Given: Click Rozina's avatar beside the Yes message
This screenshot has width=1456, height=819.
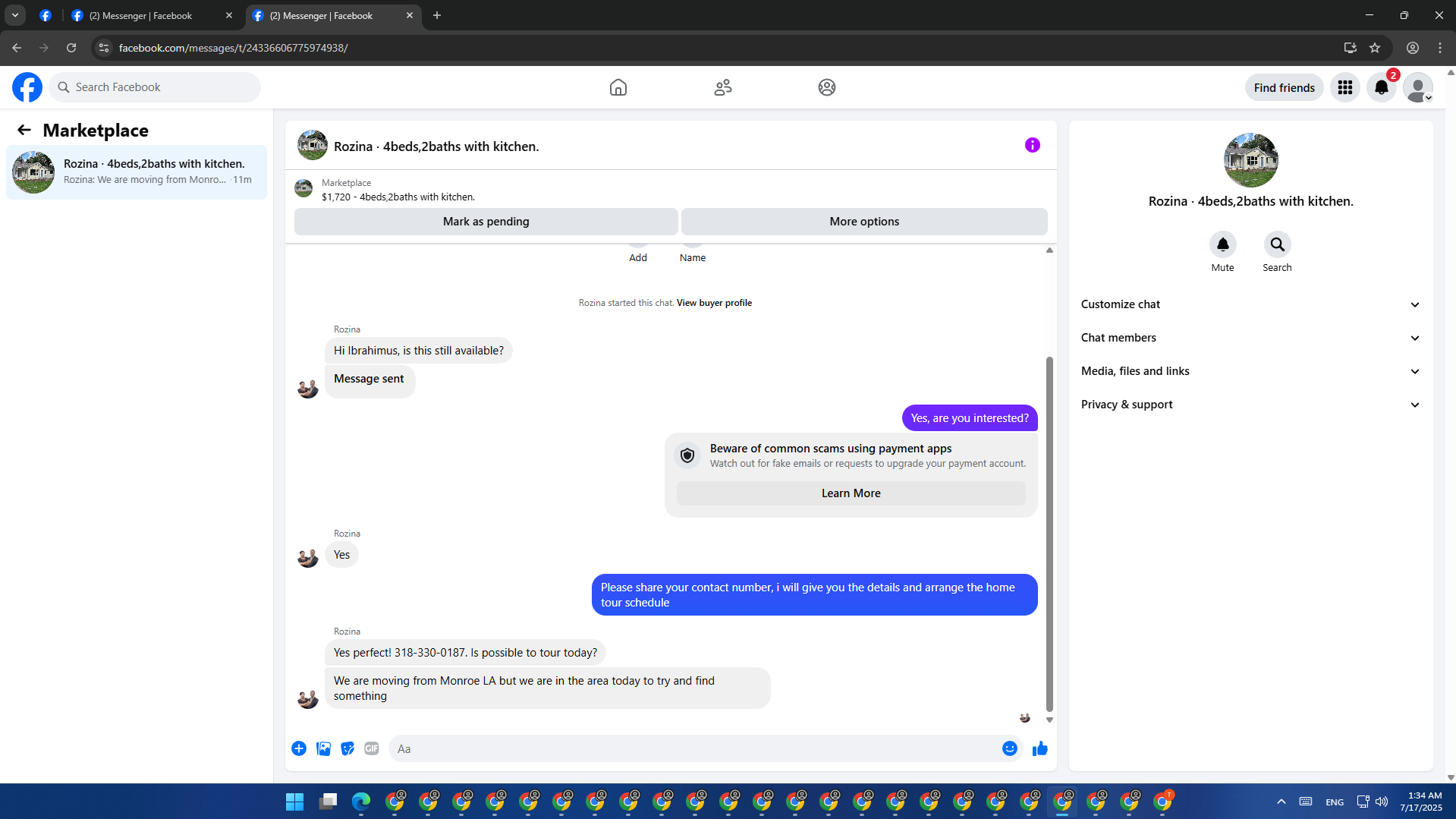Looking at the screenshot, I should 308,557.
